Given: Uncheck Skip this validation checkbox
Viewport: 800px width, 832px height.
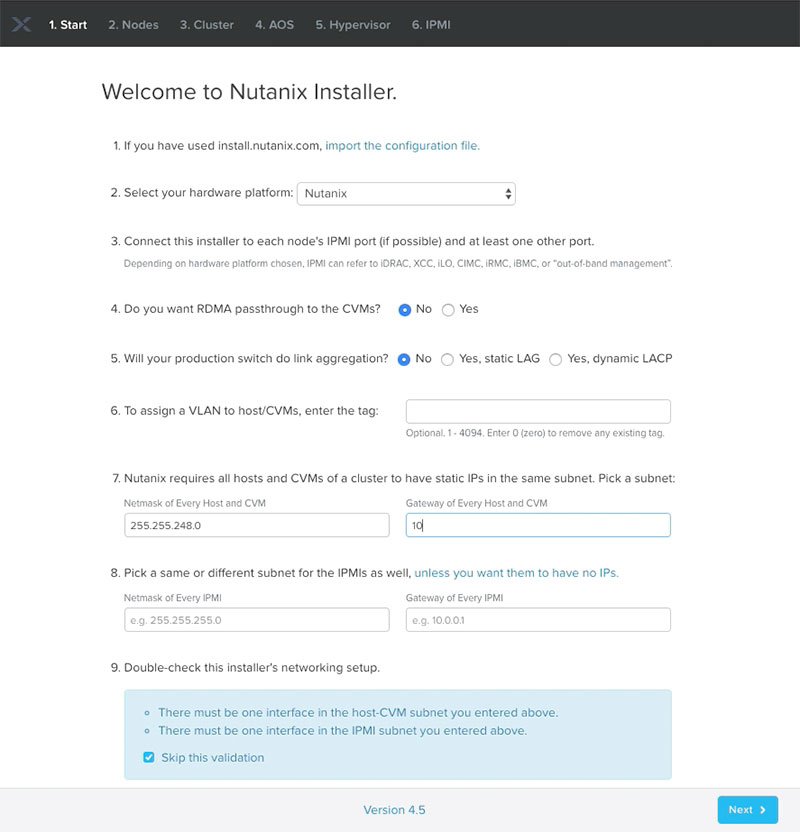Looking at the screenshot, I should coord(149,758).
